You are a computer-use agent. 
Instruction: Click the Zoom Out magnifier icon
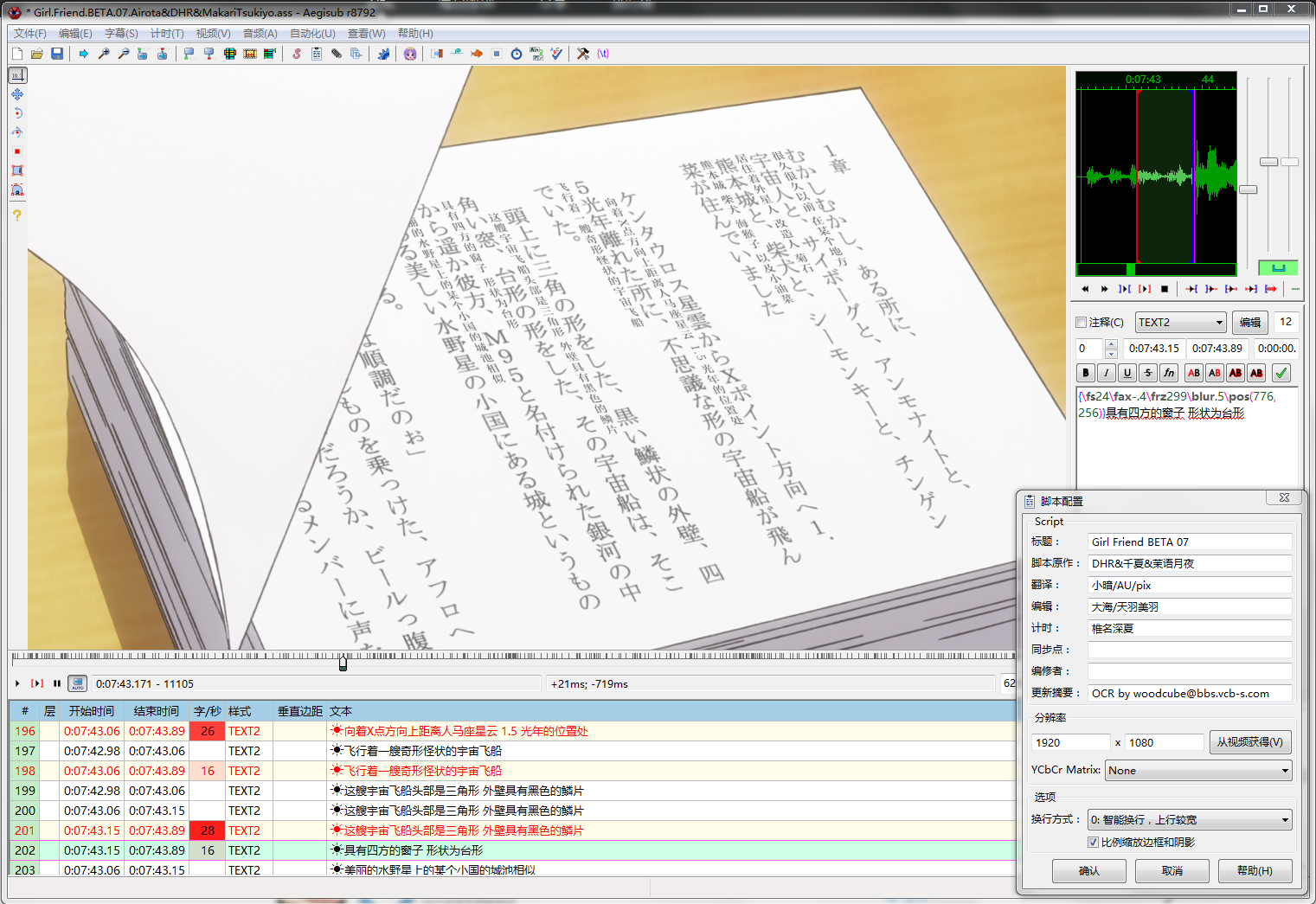click(x=124, y=54)
